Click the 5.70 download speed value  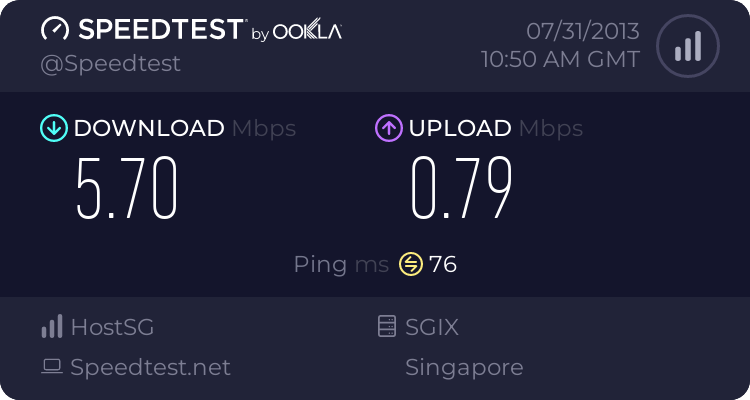(x=127, y=188)
